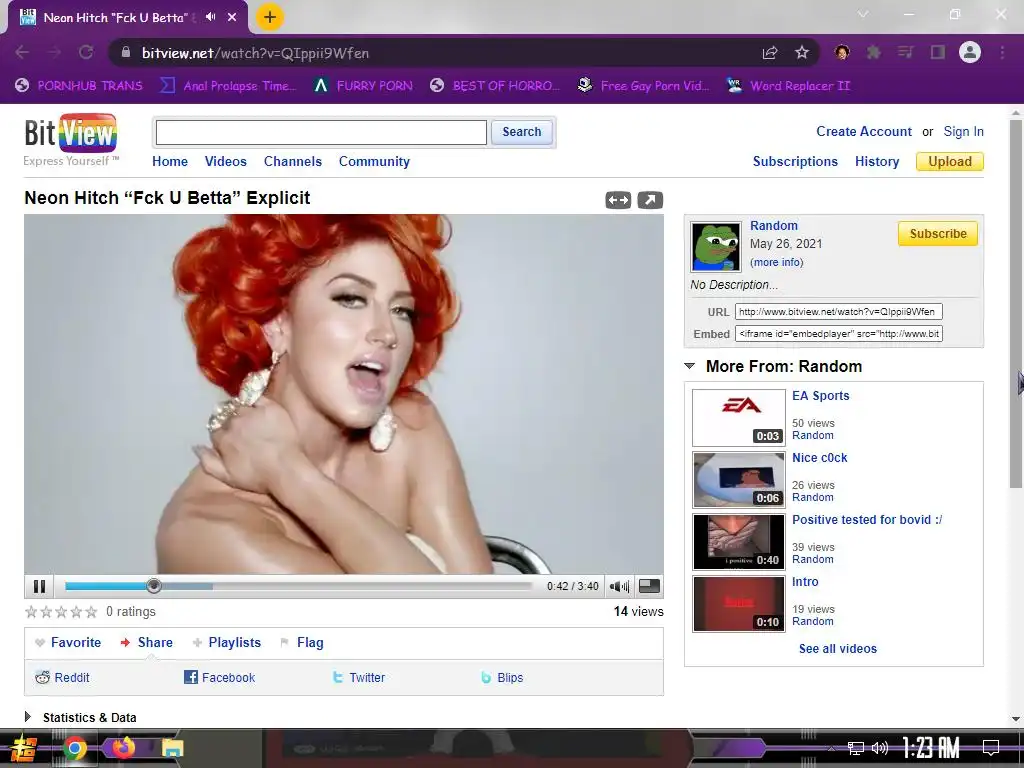The height and width of the screenshot is (768, 1024).
Task: Open the Windows Start button
Action: (x=22, y=748)
